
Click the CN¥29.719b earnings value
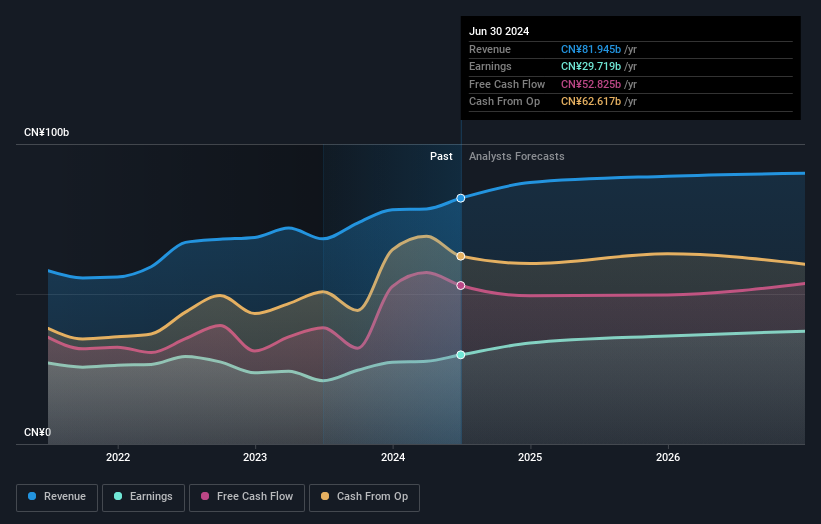(591, 66)
